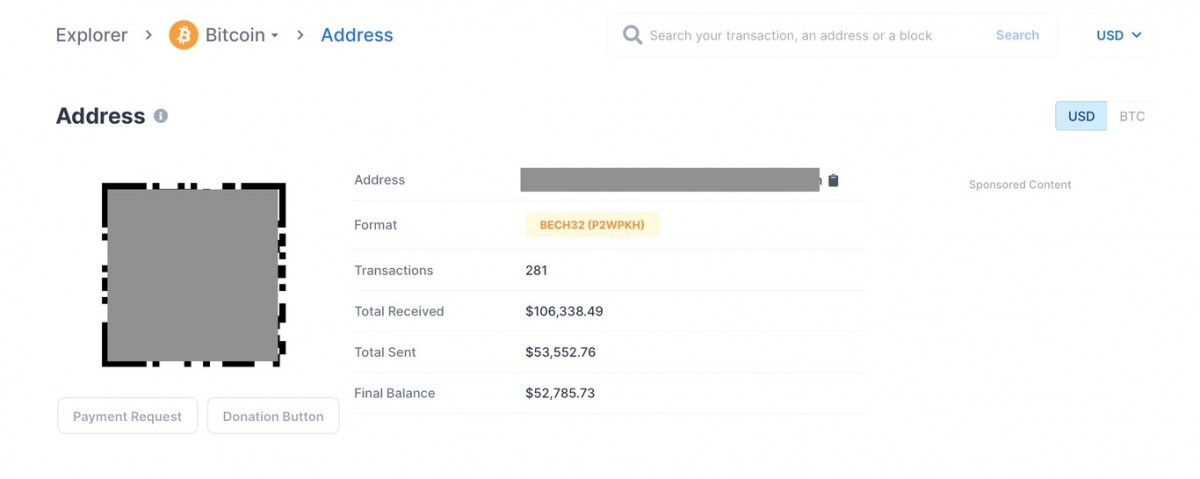This screenshot has height=479, width=1200.
Task: Click the info icon beside Address heading
Action: tap(161, 116)
